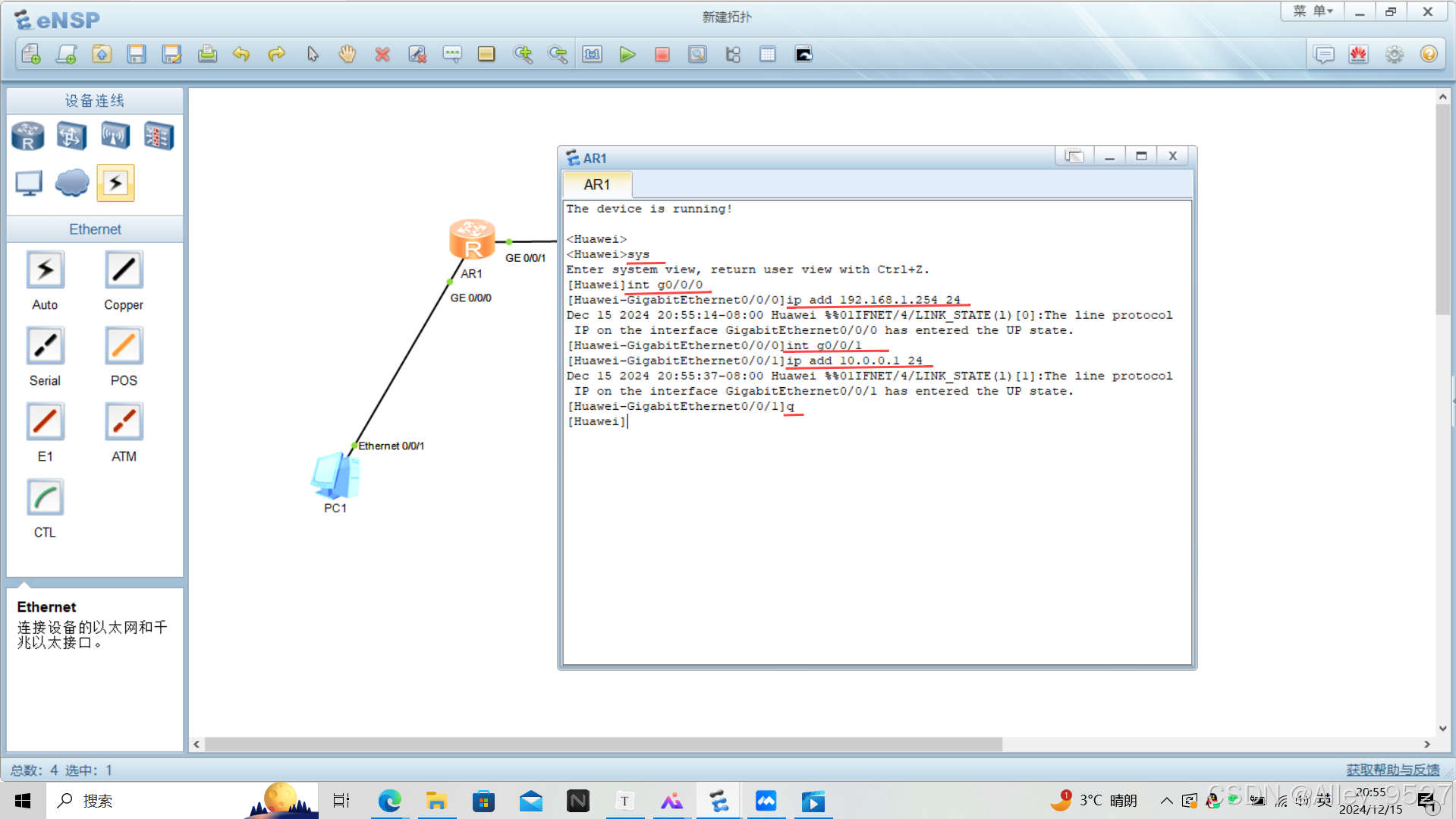Screen dimensions: 1456x819
Task: Open the Help question mark icon
Action: point(1429,55)
